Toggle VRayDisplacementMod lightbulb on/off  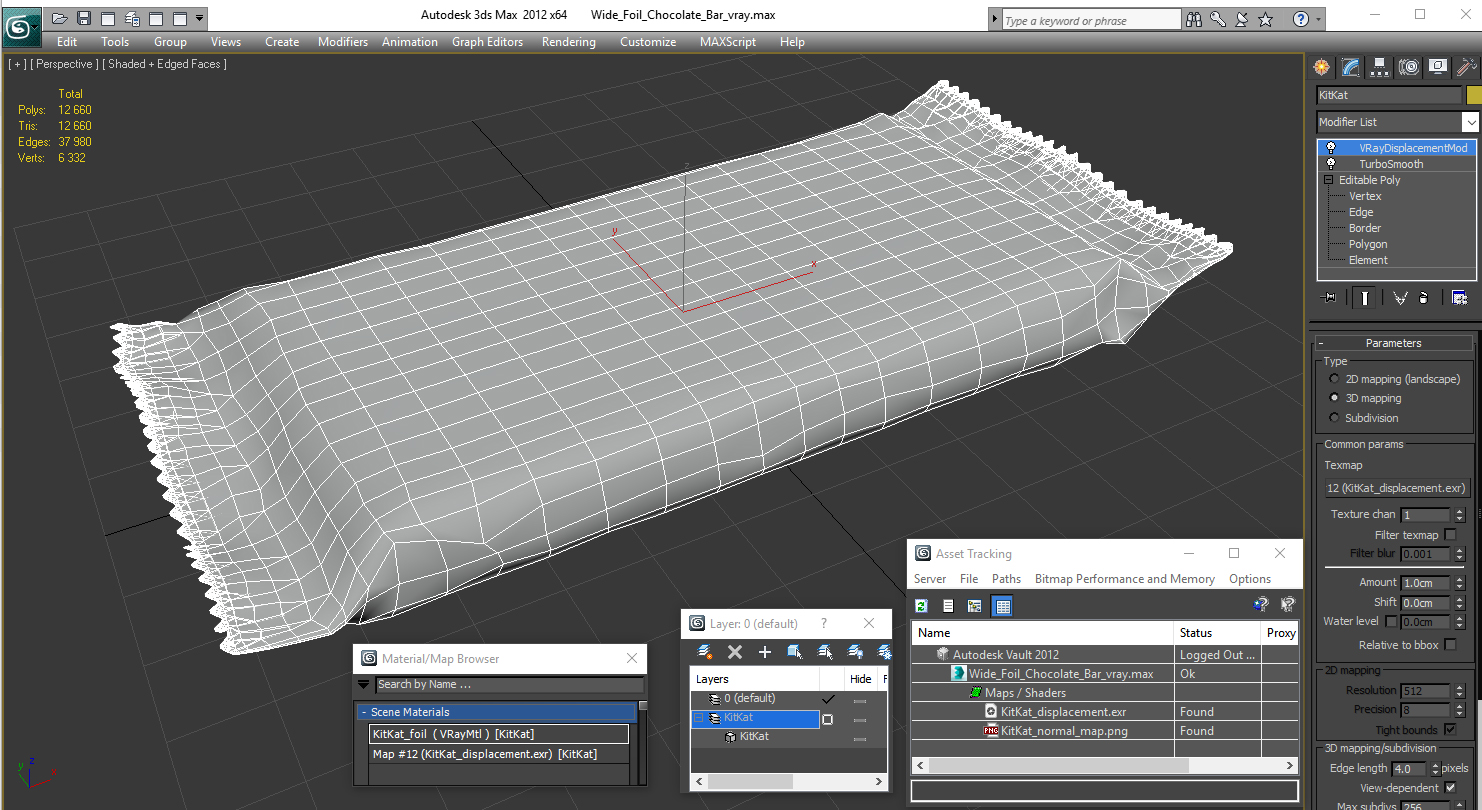(1331, 148)
